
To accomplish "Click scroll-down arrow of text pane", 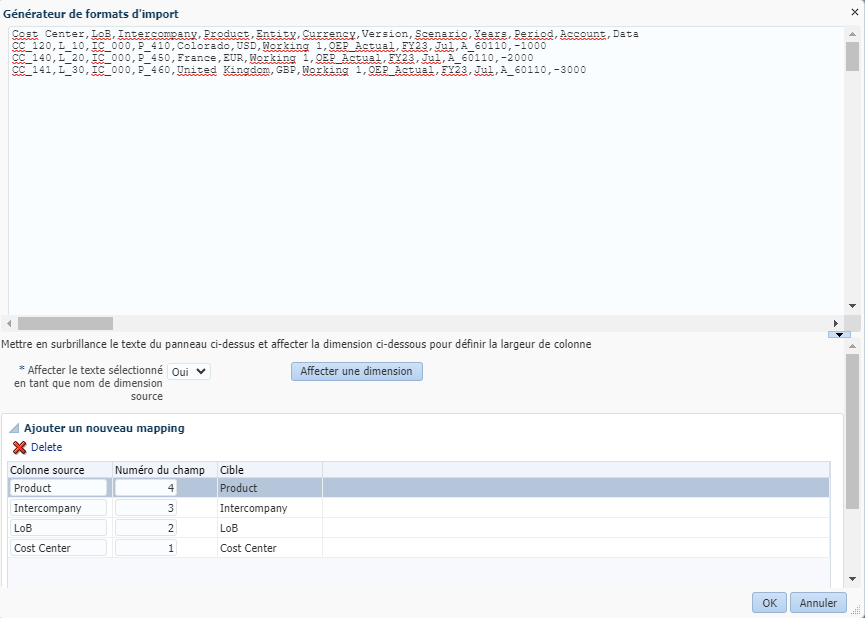I will (x=852, y=306).
